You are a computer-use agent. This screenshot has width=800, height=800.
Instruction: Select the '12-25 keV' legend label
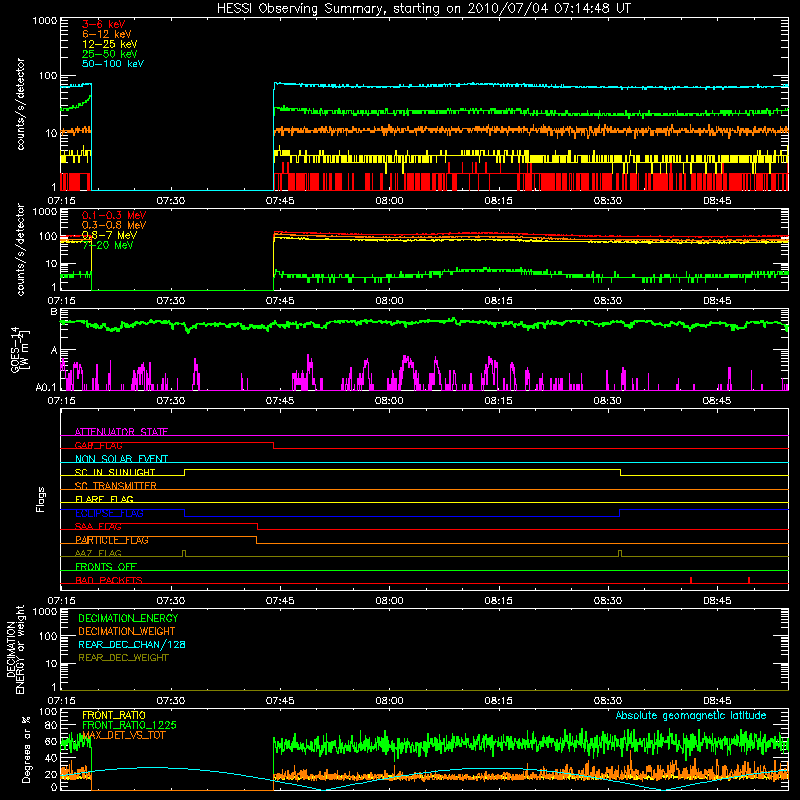pyautogui.click(x=109, y=44)
